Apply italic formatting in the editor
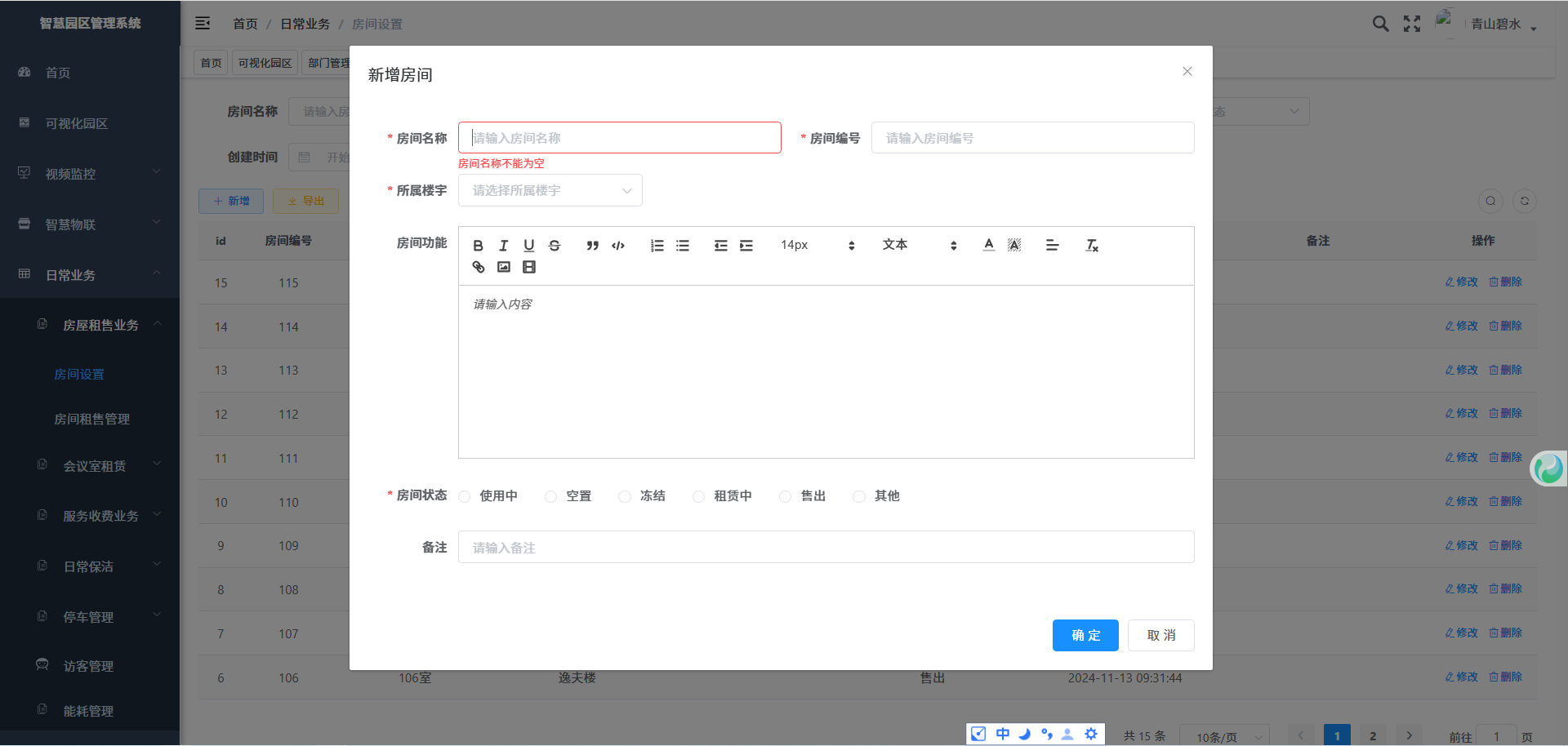Viewport: 1568px width, 746px height. tap(504, 246)
